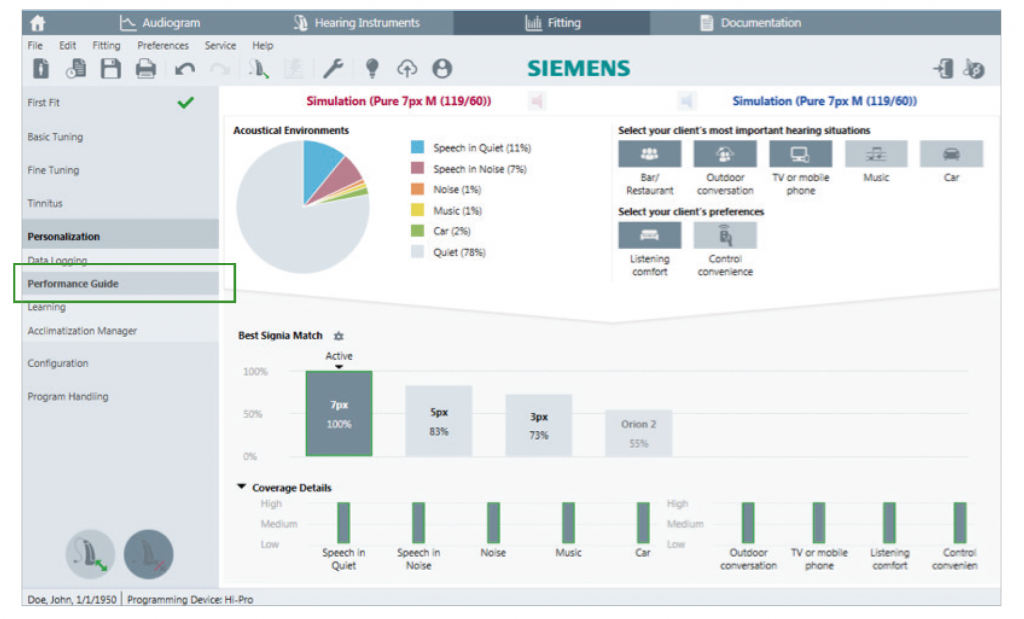The height and width of the screenshot is (619, 1024).
Task: Open the user profile icon
Action: [442, 68]
